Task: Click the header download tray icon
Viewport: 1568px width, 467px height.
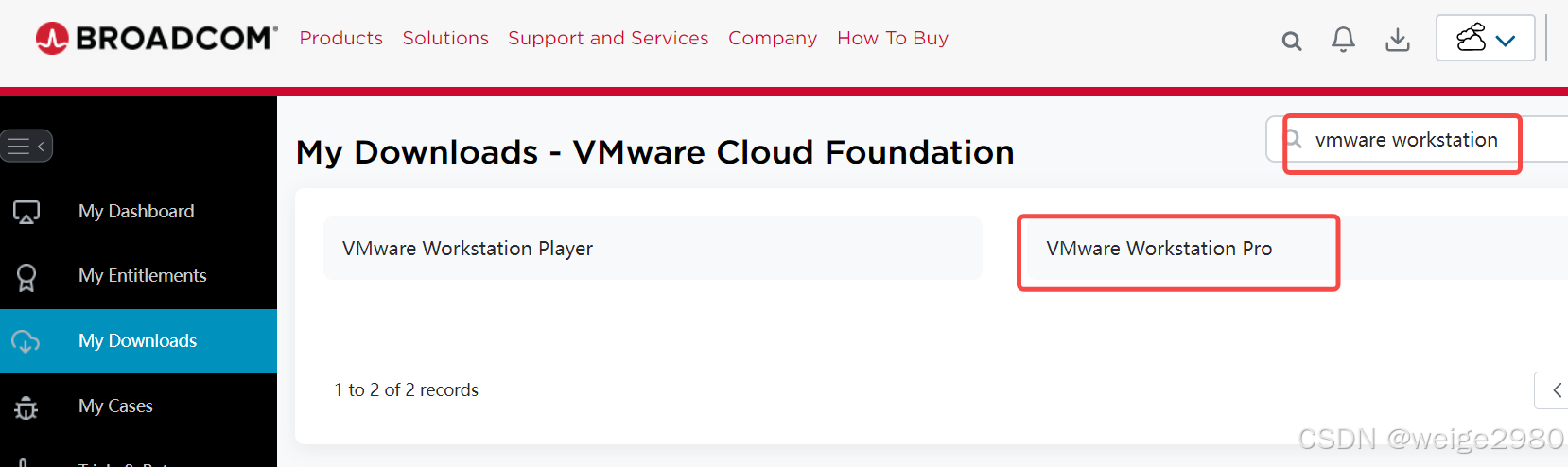Action: tap(1398, 40)
